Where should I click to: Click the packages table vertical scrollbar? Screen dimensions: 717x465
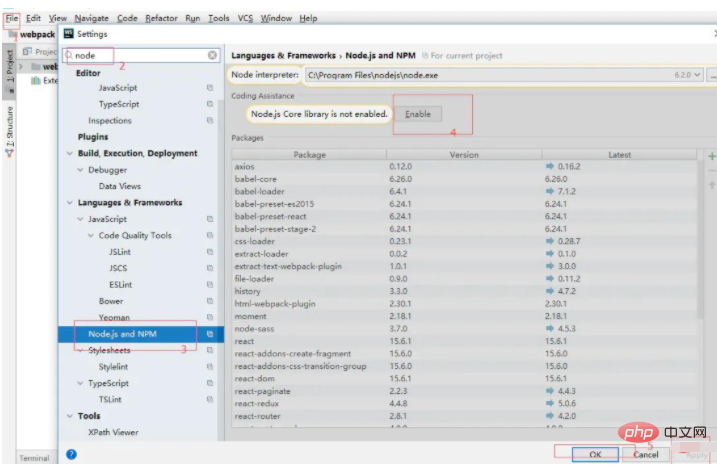(x=700, y=240)
